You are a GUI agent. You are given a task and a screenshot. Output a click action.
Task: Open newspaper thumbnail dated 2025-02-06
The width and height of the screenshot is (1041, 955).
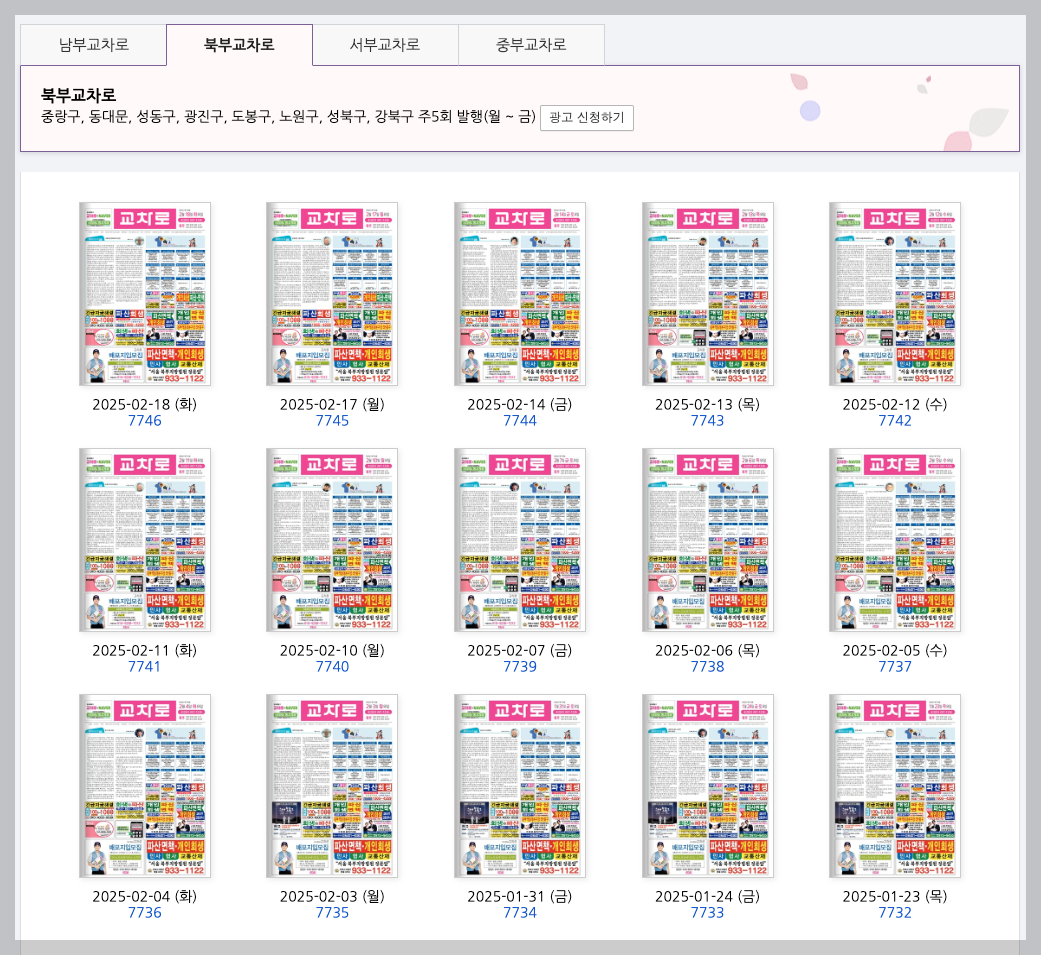tap(708, 540)
